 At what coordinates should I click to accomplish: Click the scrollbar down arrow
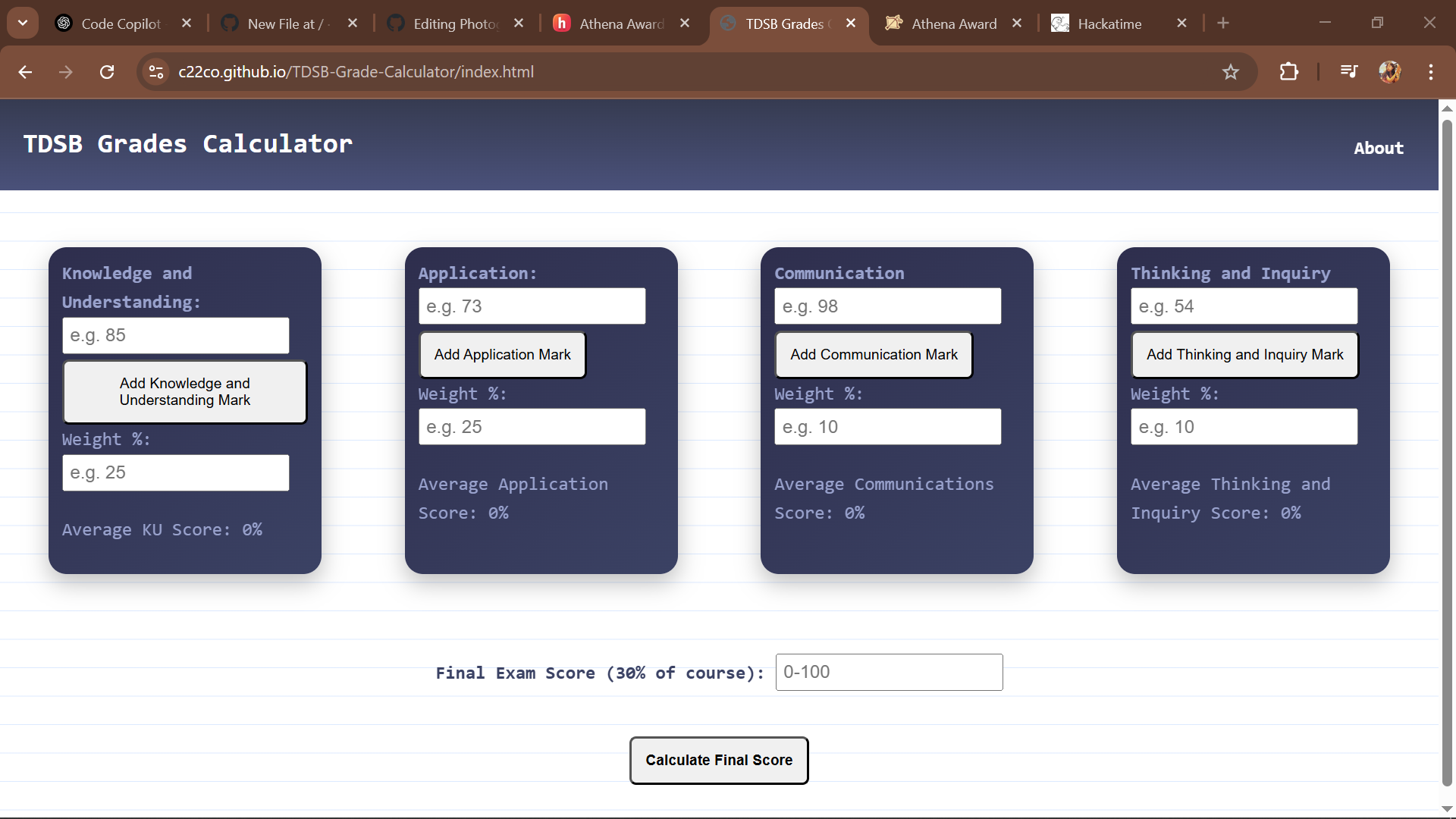tap(1447, 808)
